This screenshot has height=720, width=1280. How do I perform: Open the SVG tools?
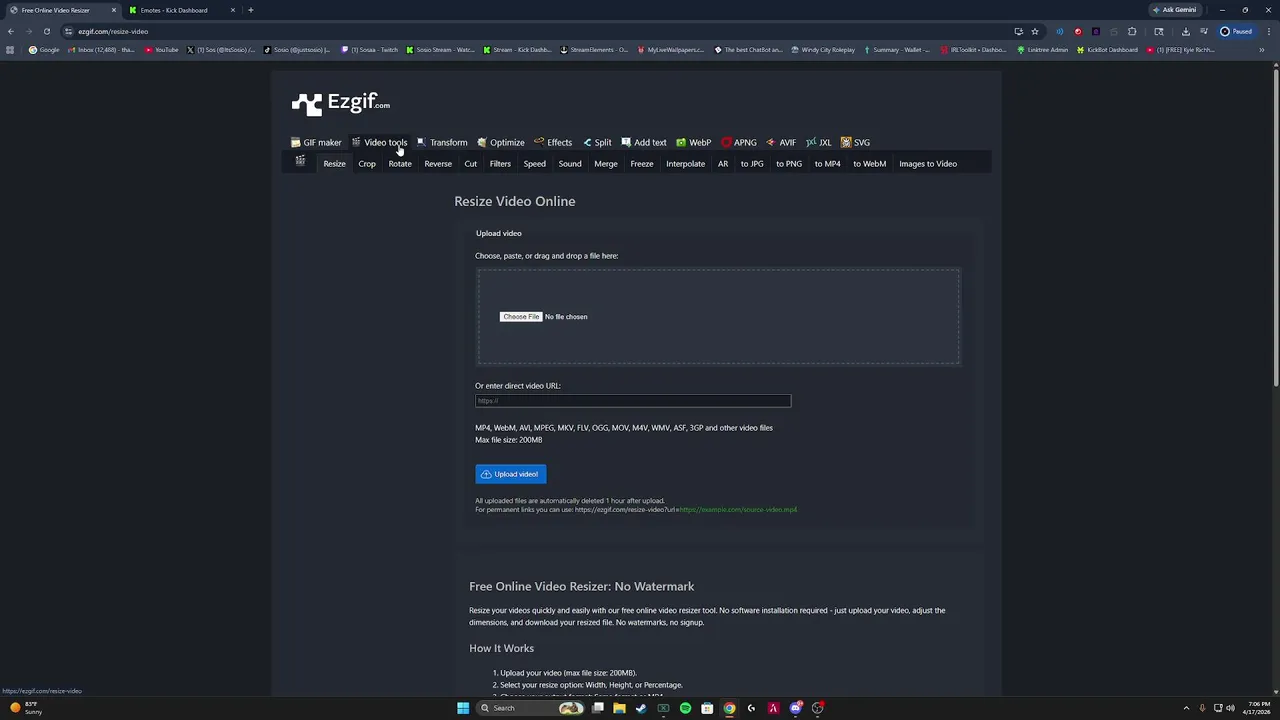coord(855,142)
